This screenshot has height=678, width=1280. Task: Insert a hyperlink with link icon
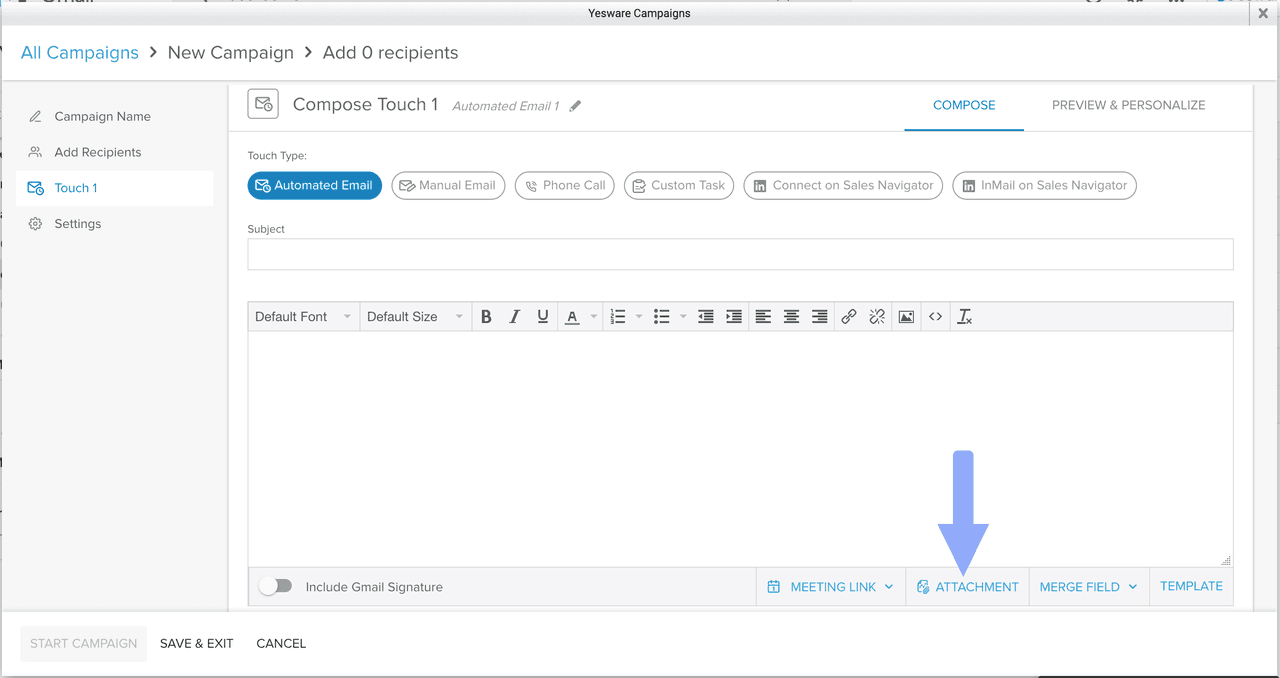pyautogui.click(x=848, y=317)
